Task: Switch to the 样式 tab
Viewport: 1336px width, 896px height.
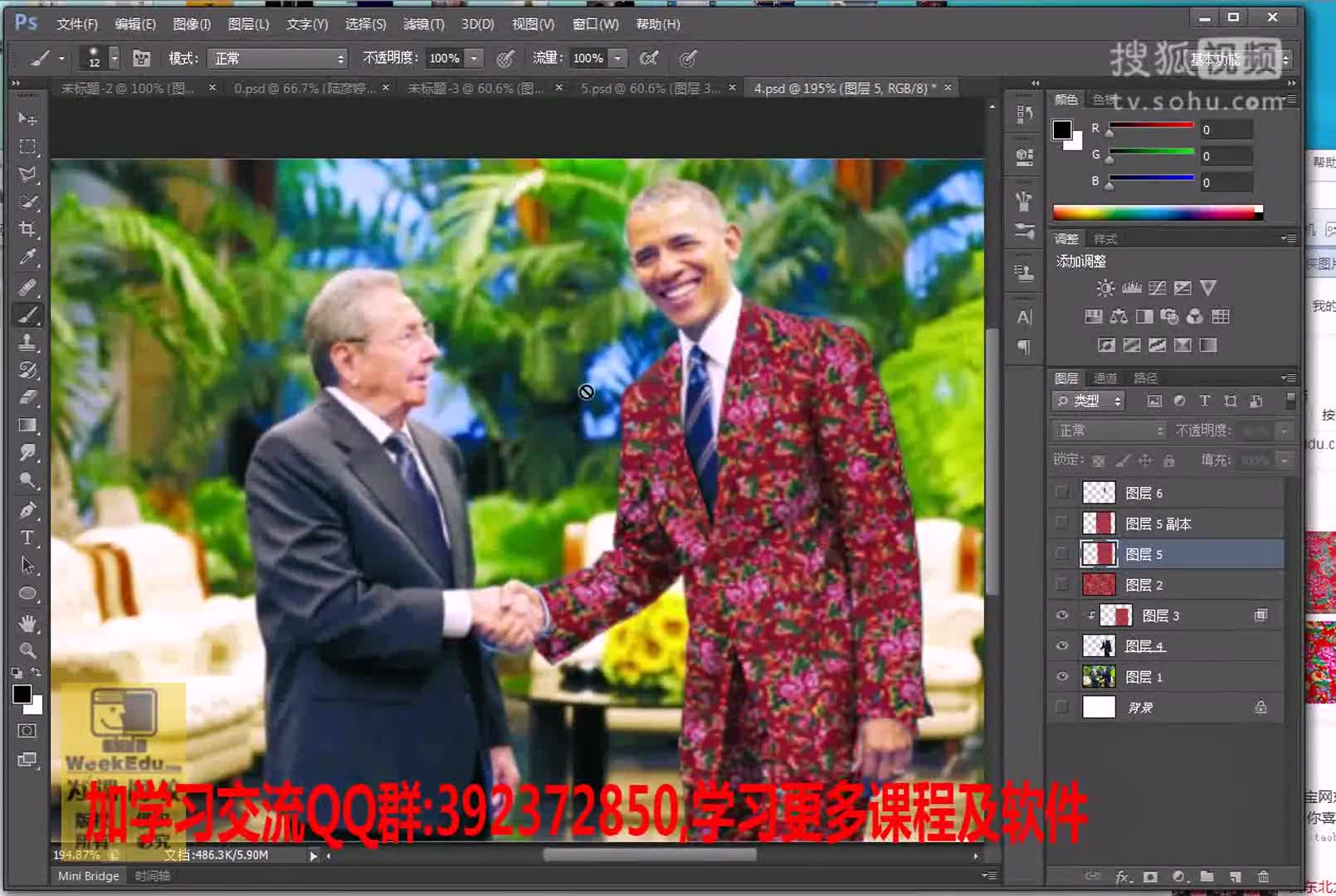Action: 1105,239
